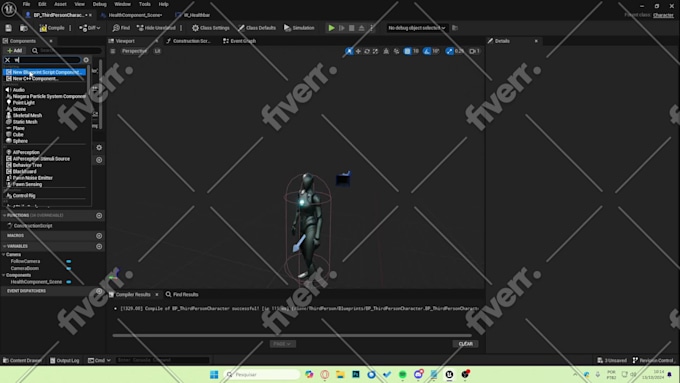Start Play in editor

point(331,28)
